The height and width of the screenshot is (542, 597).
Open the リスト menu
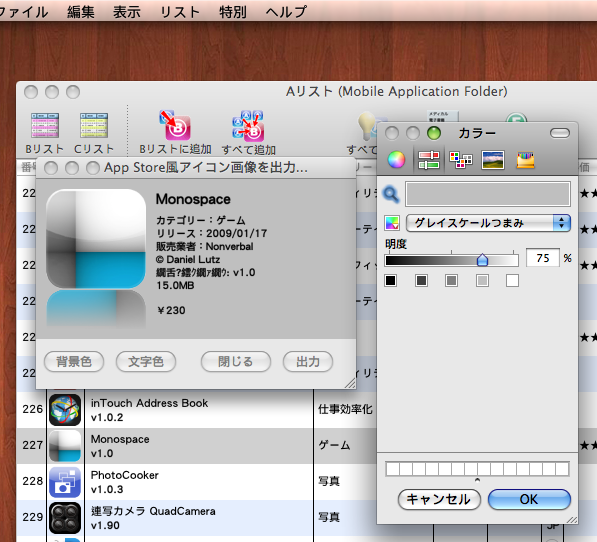180,12
